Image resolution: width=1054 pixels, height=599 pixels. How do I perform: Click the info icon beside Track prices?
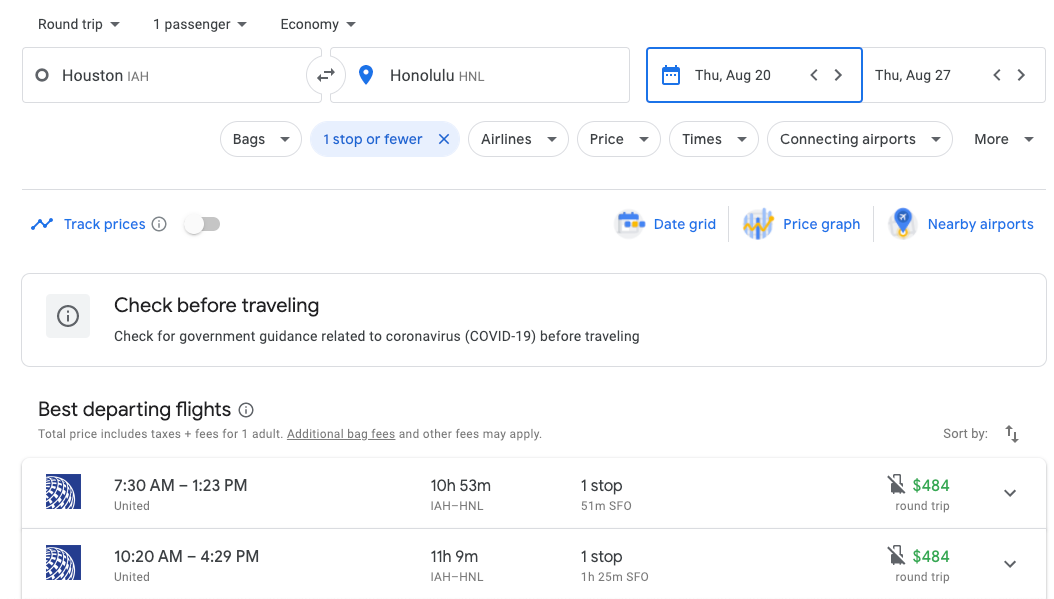(x=159, y=224)
